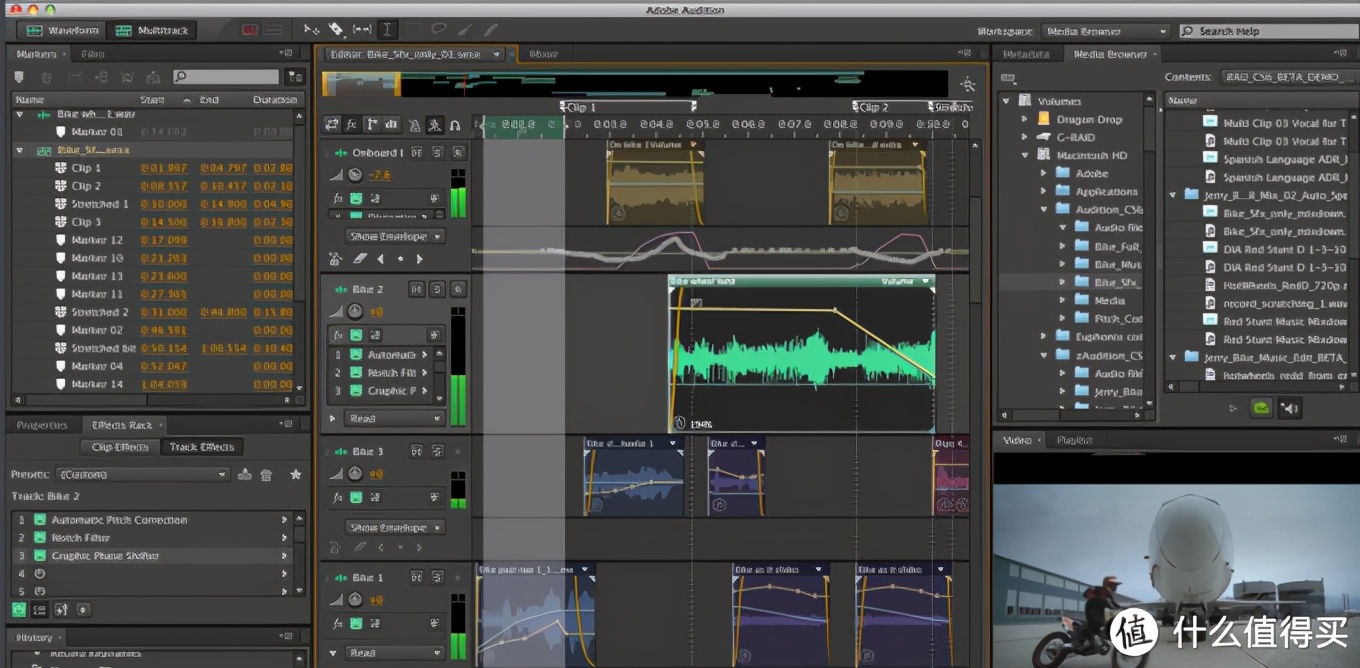Delete preset with Effects Rack trash icon
Image resolution: width=1360 pixels, height=668 pixels.
[x=266, y=475]
